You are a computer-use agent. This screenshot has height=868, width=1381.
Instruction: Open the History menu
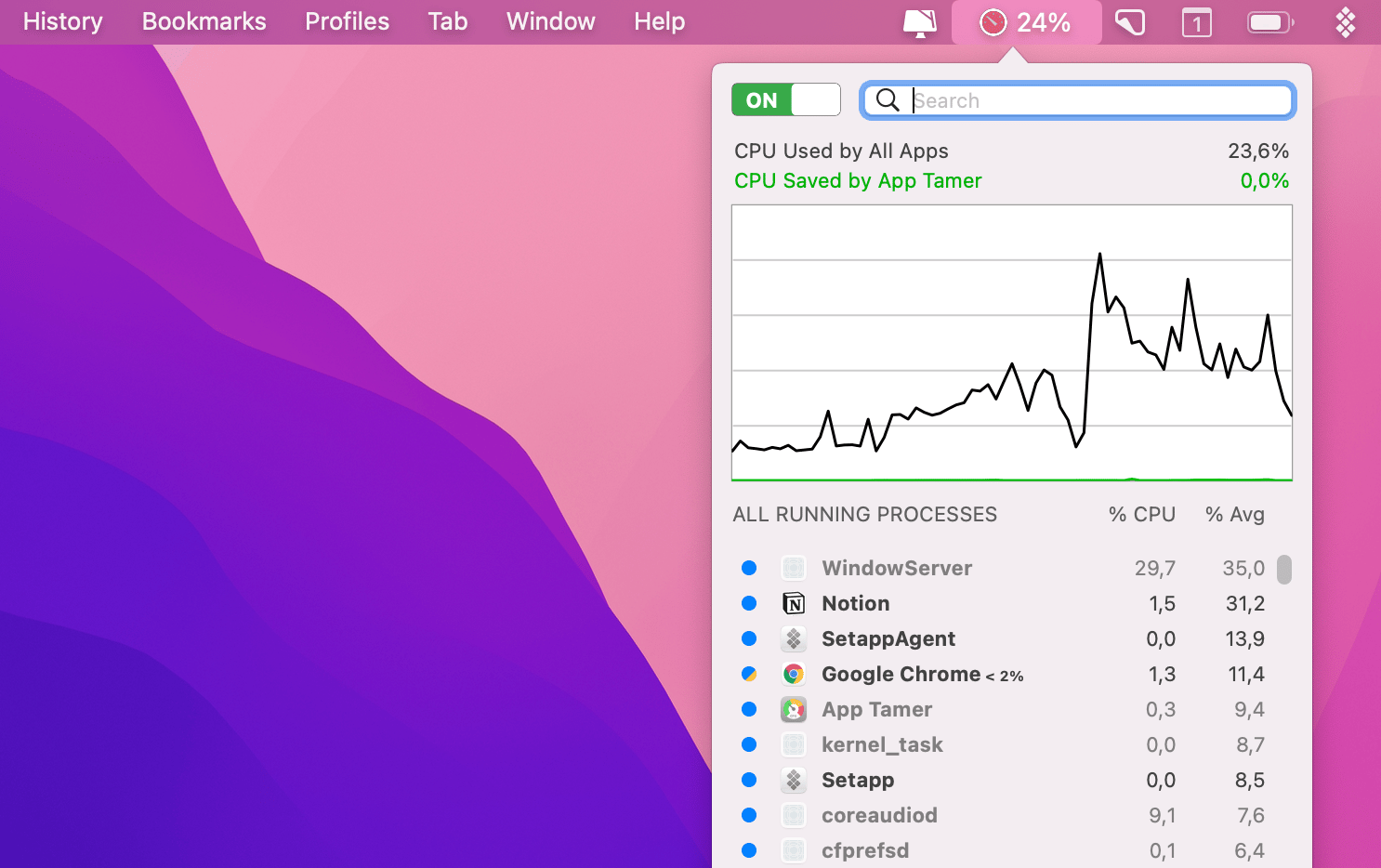coord(62,21)
